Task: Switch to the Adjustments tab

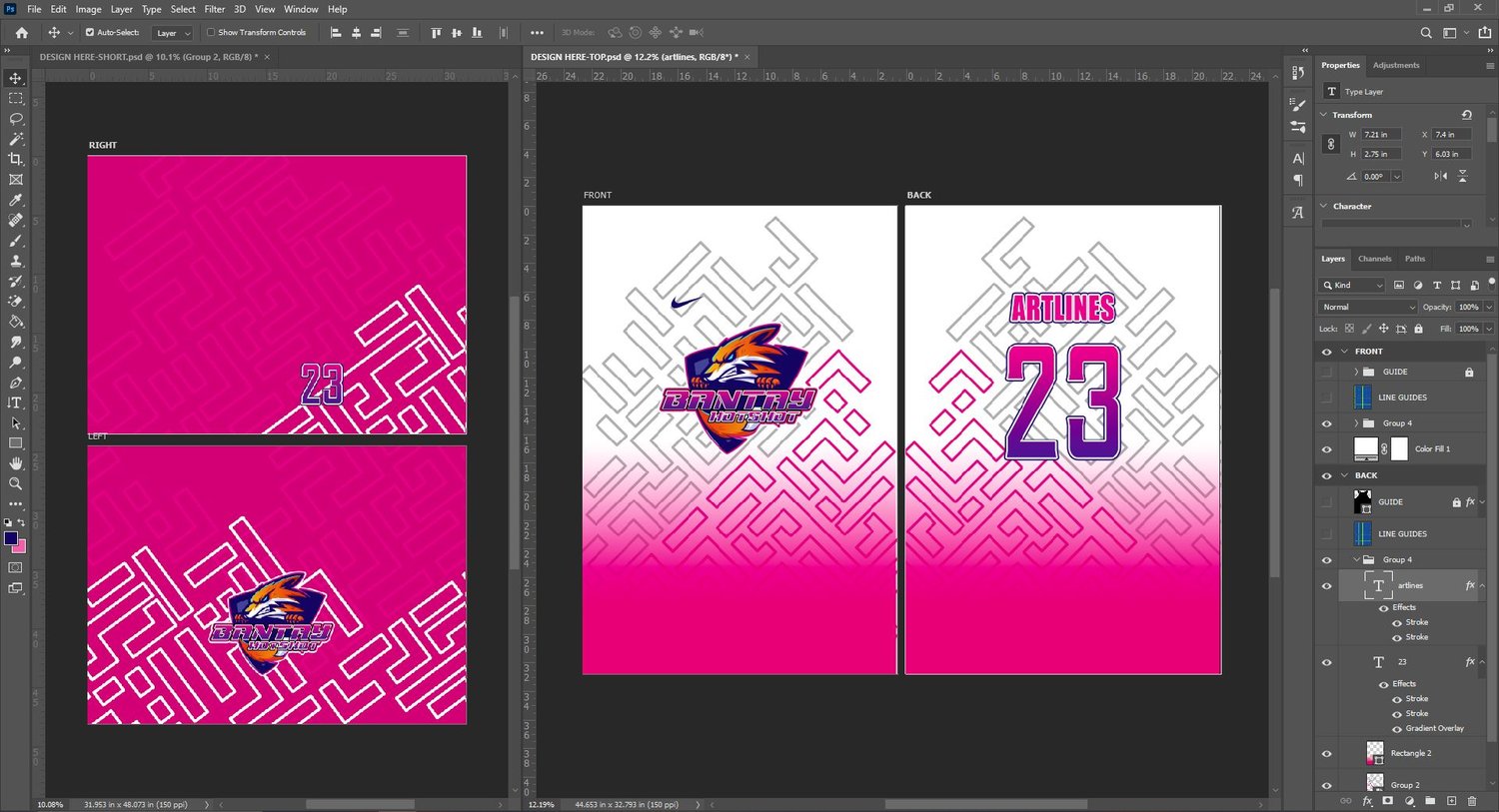Action: [1396, 65]
